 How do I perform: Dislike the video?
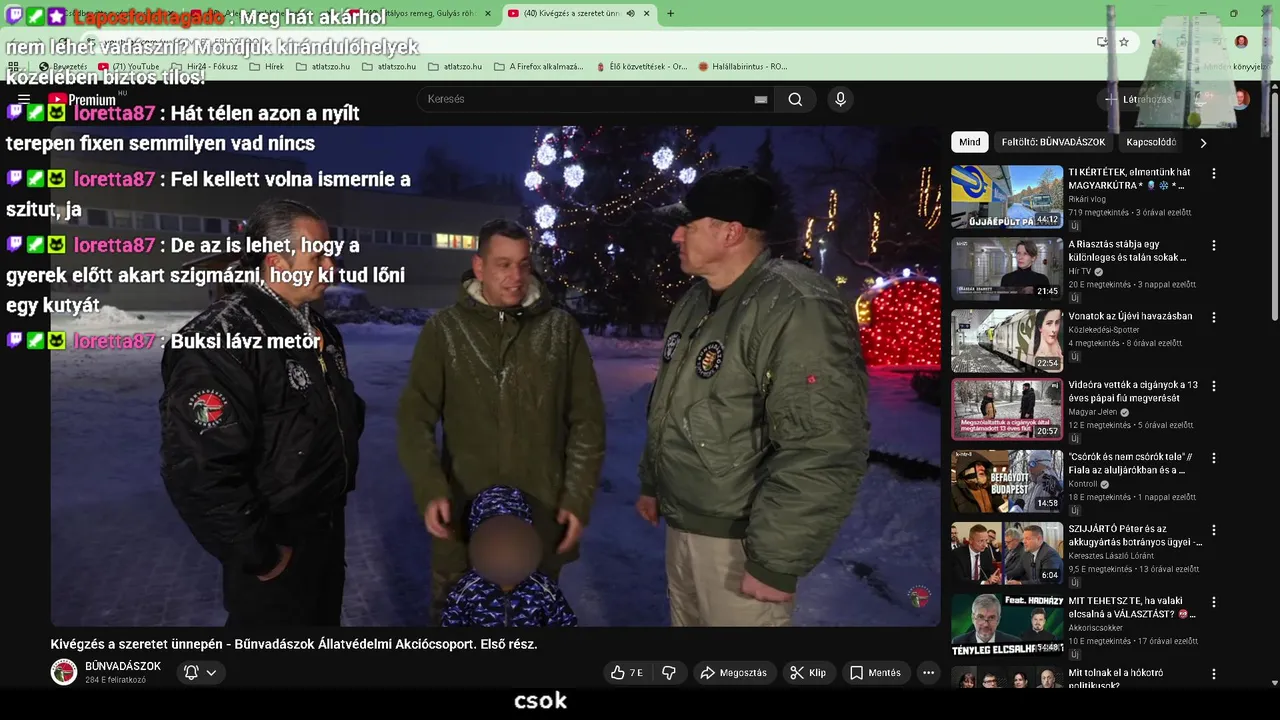[x=669, y=673]
